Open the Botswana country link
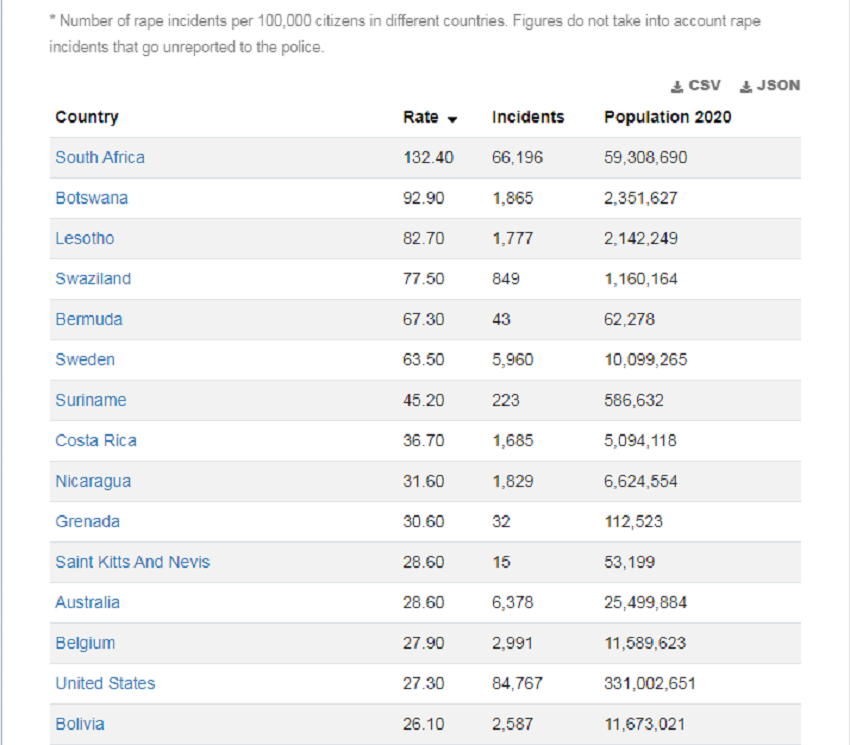Image resolution: width=850 pixels, height=745 pixels. click(x=92, y=198)
